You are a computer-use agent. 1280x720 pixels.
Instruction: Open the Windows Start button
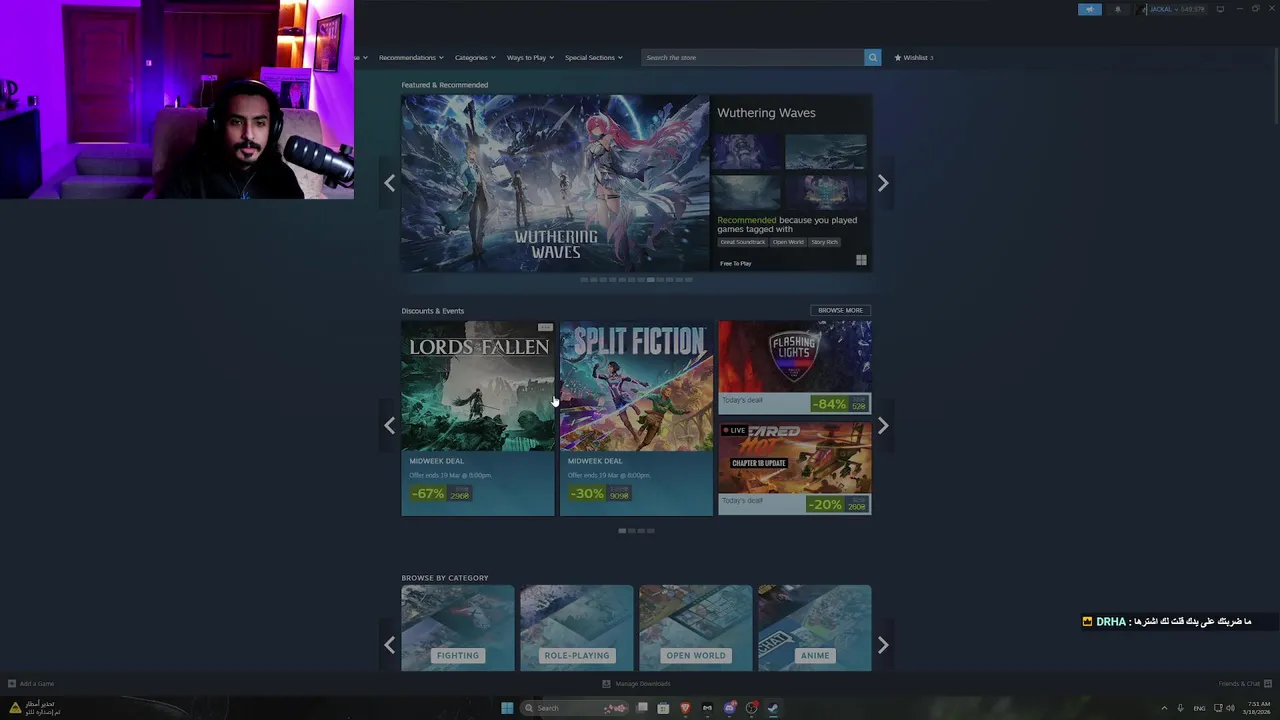tap(507, 708)
